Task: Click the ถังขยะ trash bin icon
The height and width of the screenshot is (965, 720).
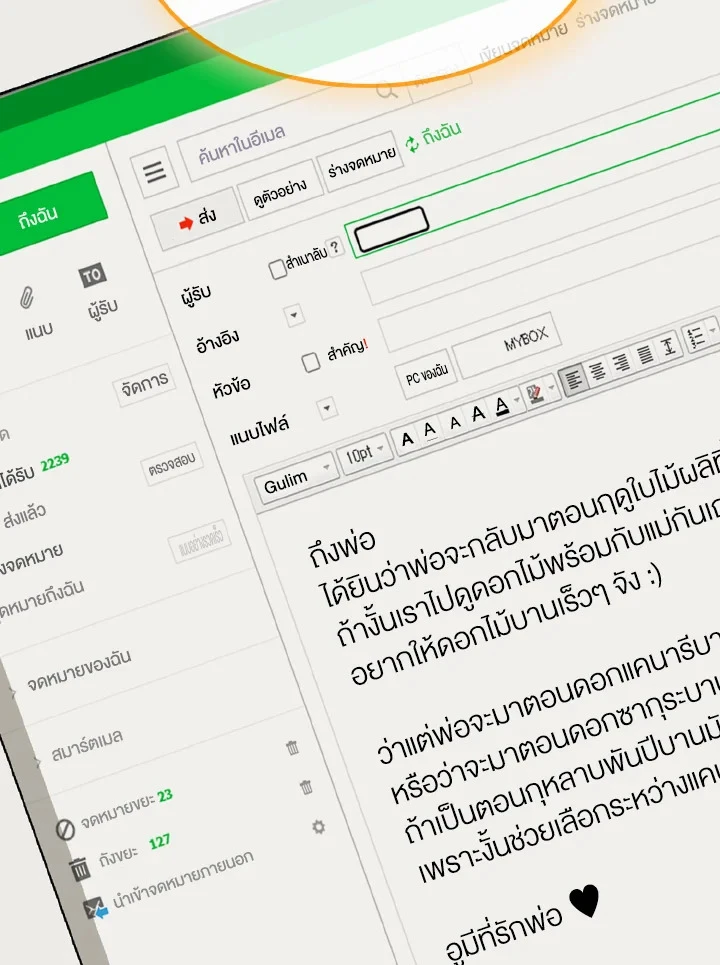Action: pyautogui.click(x=80, y=869)
